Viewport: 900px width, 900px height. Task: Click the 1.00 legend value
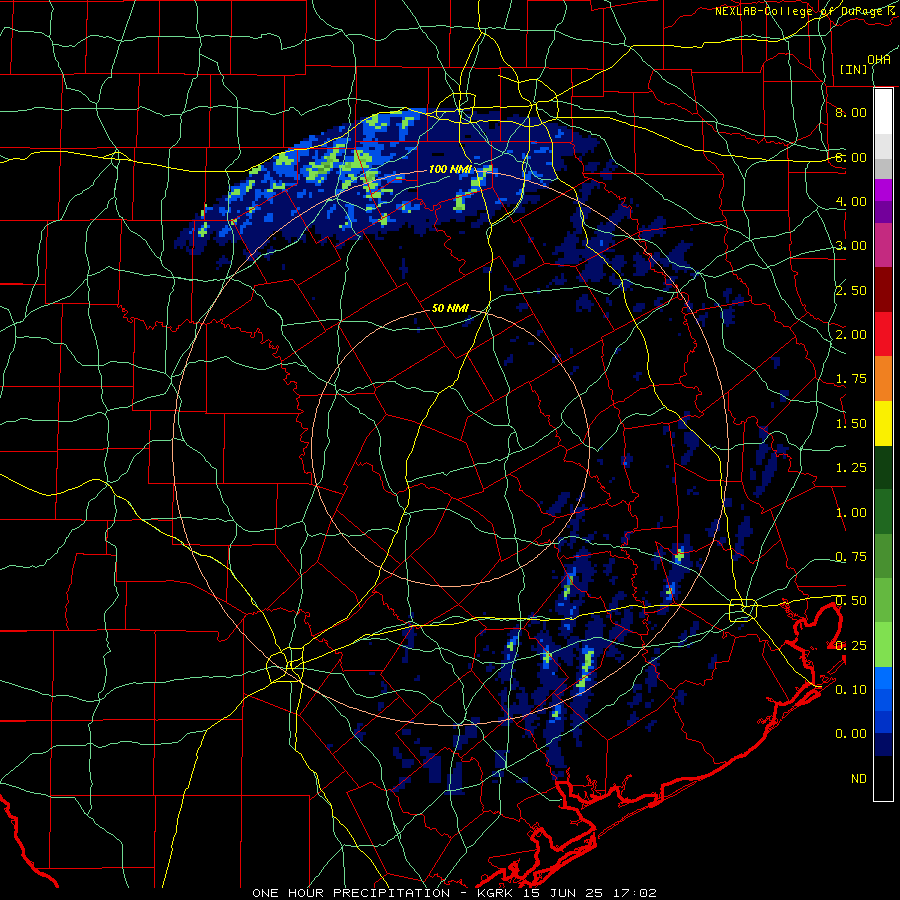point(851,513)
